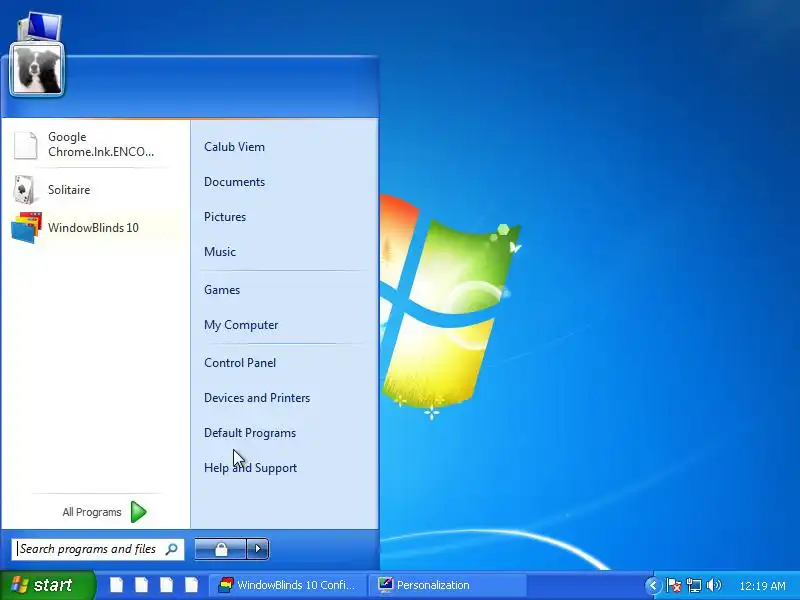The image size is (800, 600).
Task: Click the fourth quick launch document icon
Action: [x=192, y=585]
